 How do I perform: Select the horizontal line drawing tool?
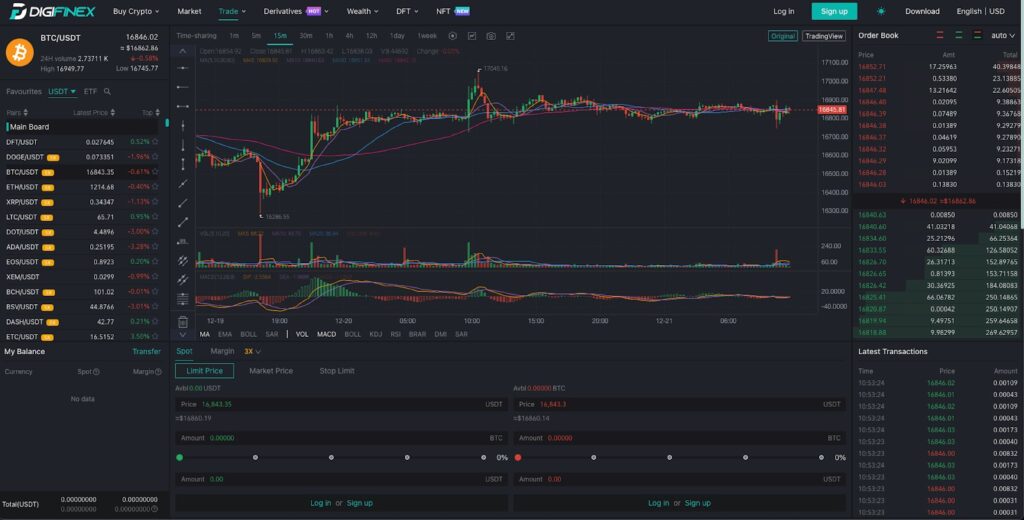[x=183, y=68]
